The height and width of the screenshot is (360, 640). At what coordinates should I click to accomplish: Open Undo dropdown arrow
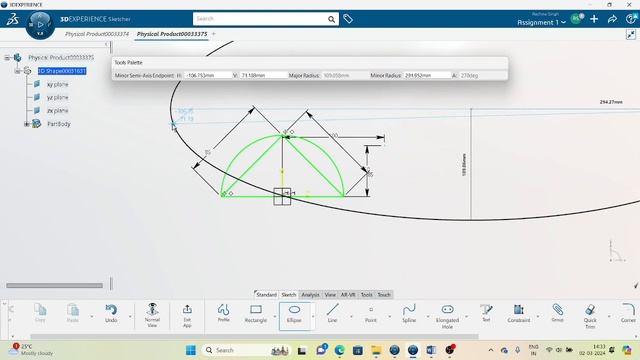coord(130,316)
